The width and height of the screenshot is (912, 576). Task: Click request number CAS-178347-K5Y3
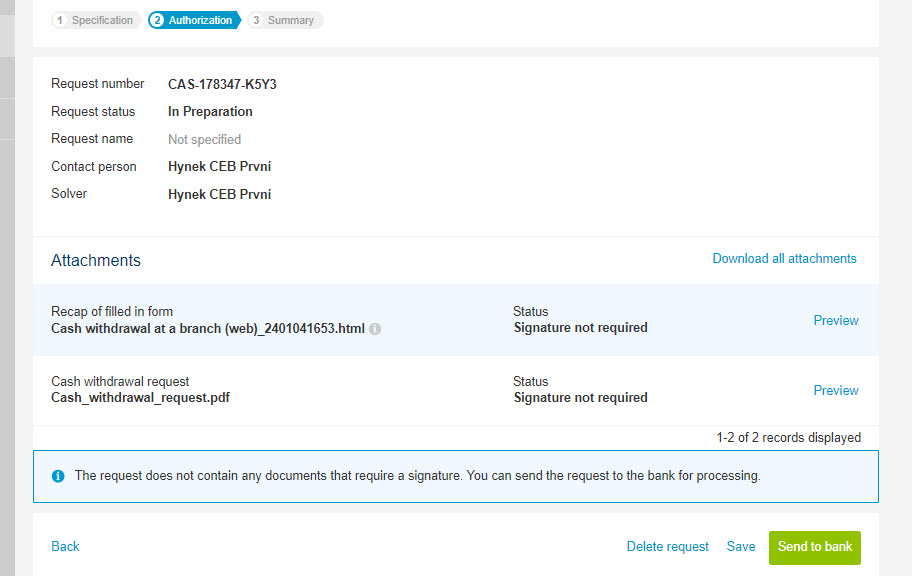(222, 84)
